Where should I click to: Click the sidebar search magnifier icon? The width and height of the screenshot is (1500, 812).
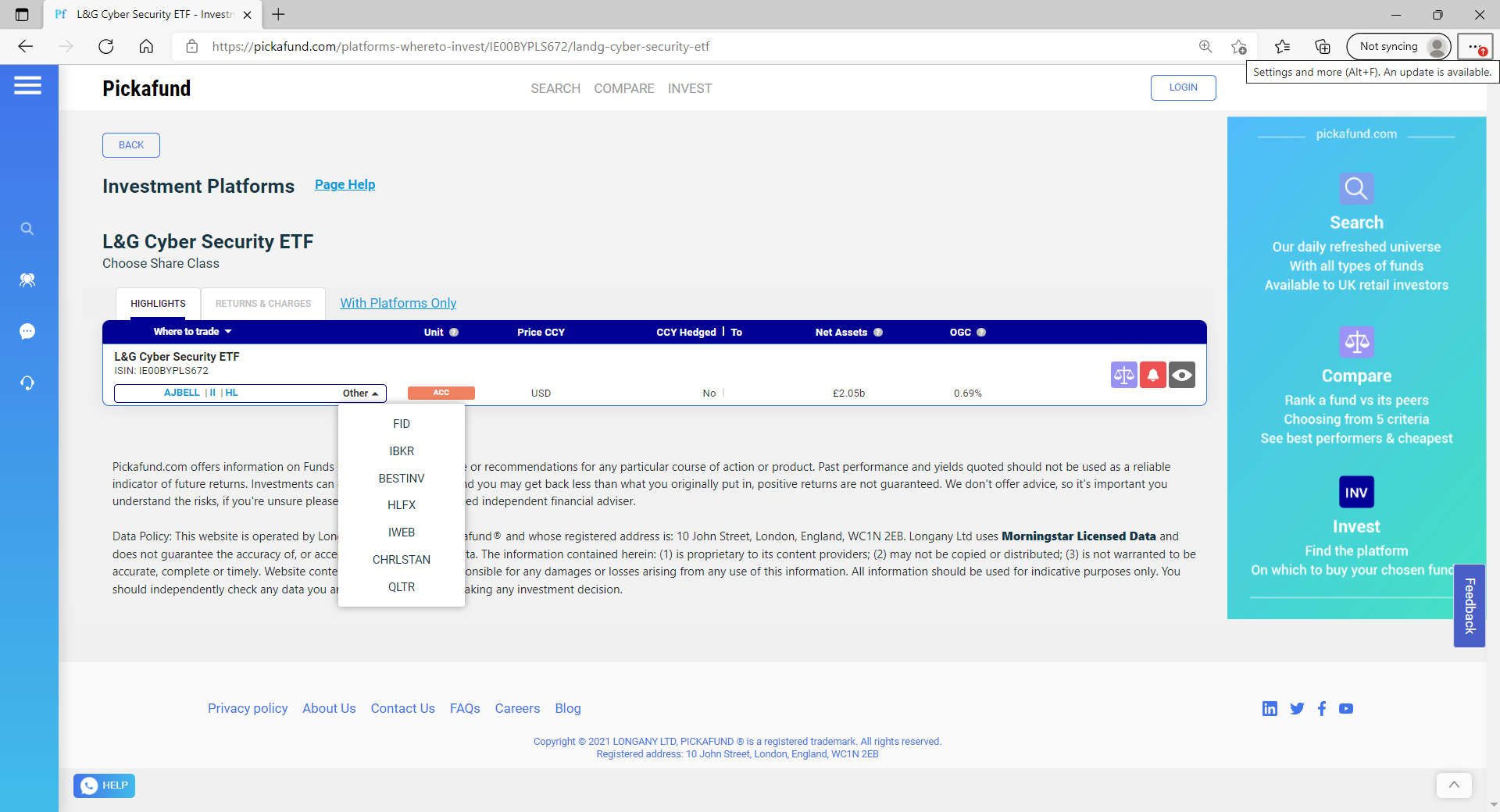pyautogui.click(x=27, y=229)
